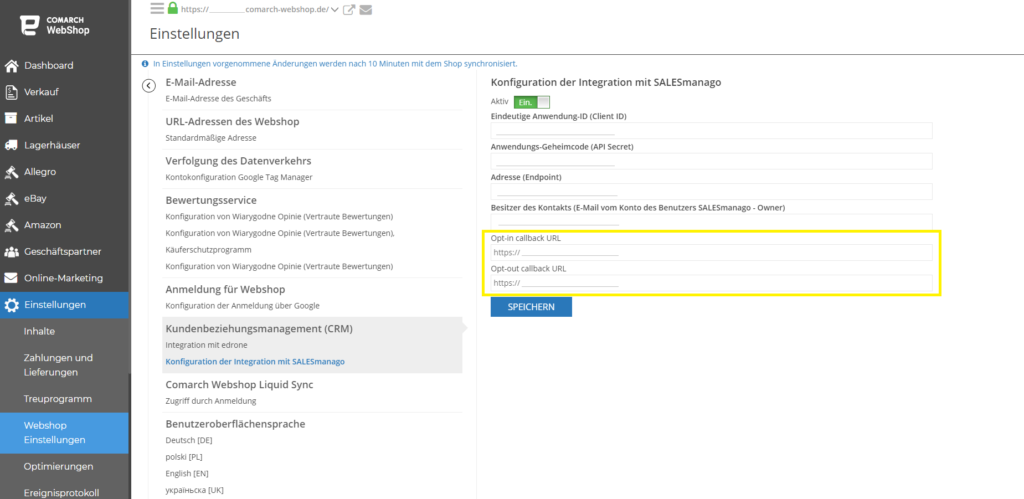1024x499 pixels.
Task: Click the envelope icon near URL
Action: tap(366, 10)
